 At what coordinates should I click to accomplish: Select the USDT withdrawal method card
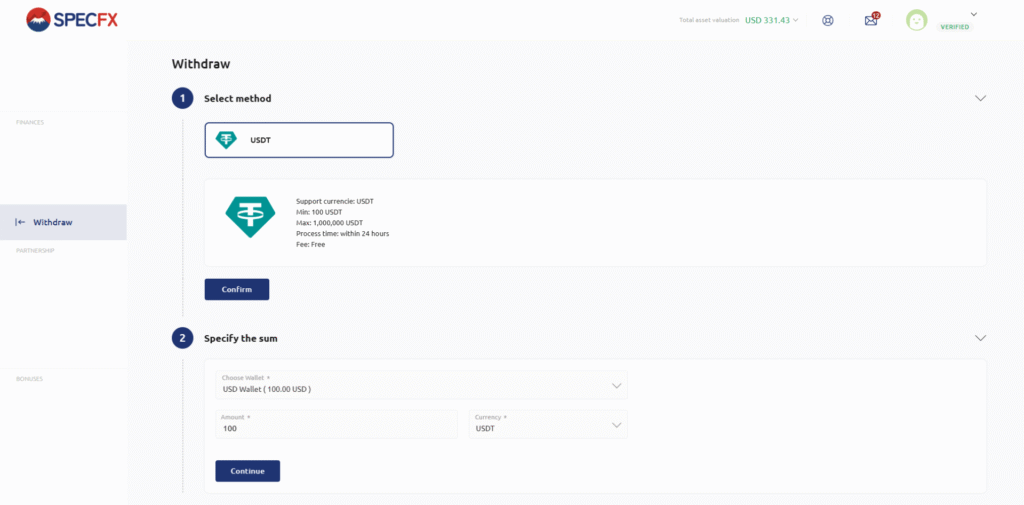coord(299,140)
